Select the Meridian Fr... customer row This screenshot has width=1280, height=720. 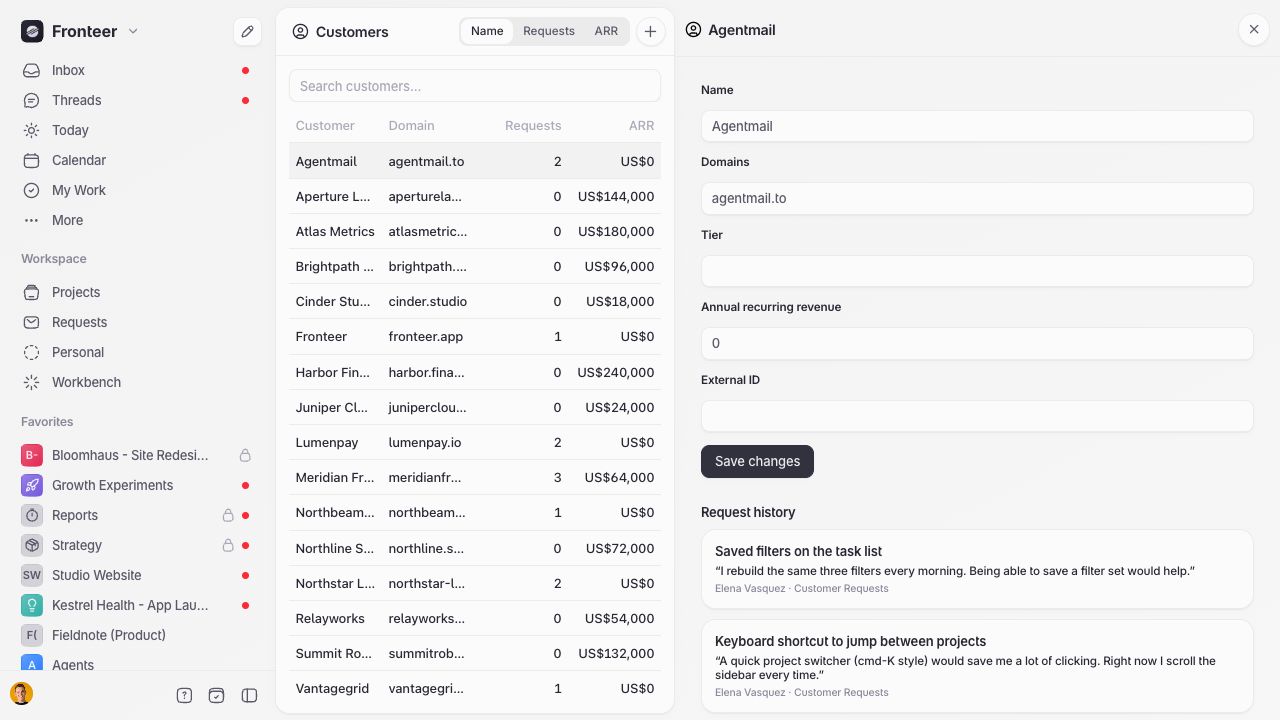(x=475, y=477)
